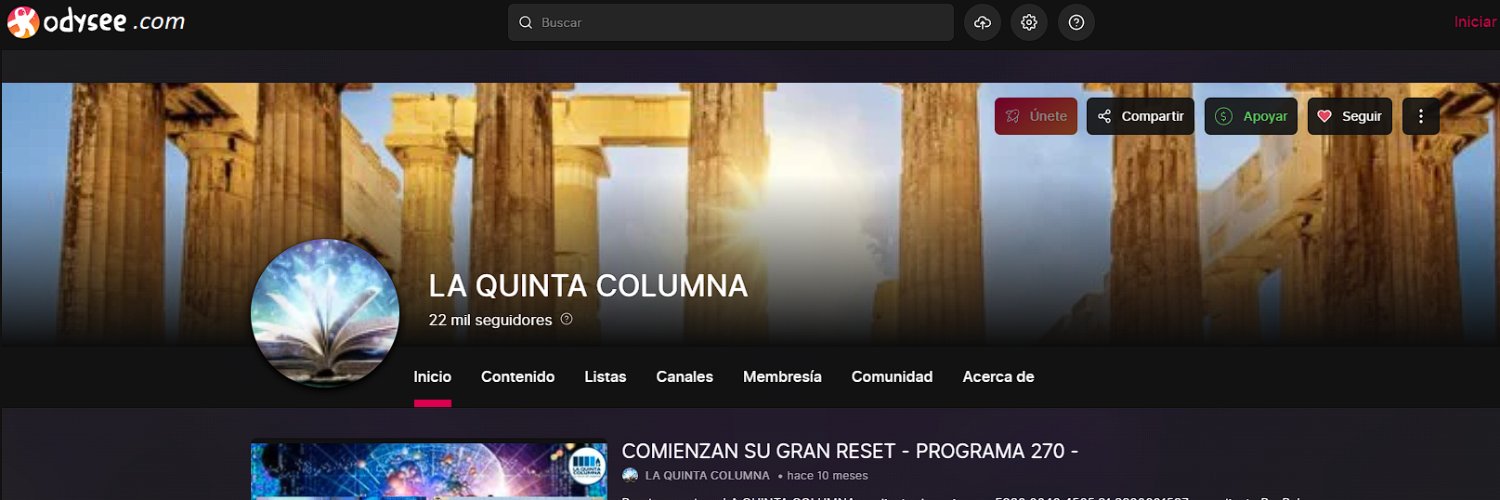Click the Iniciar sign-in link
This screenshot has width=1500, height=500.
coord(1476,22)
